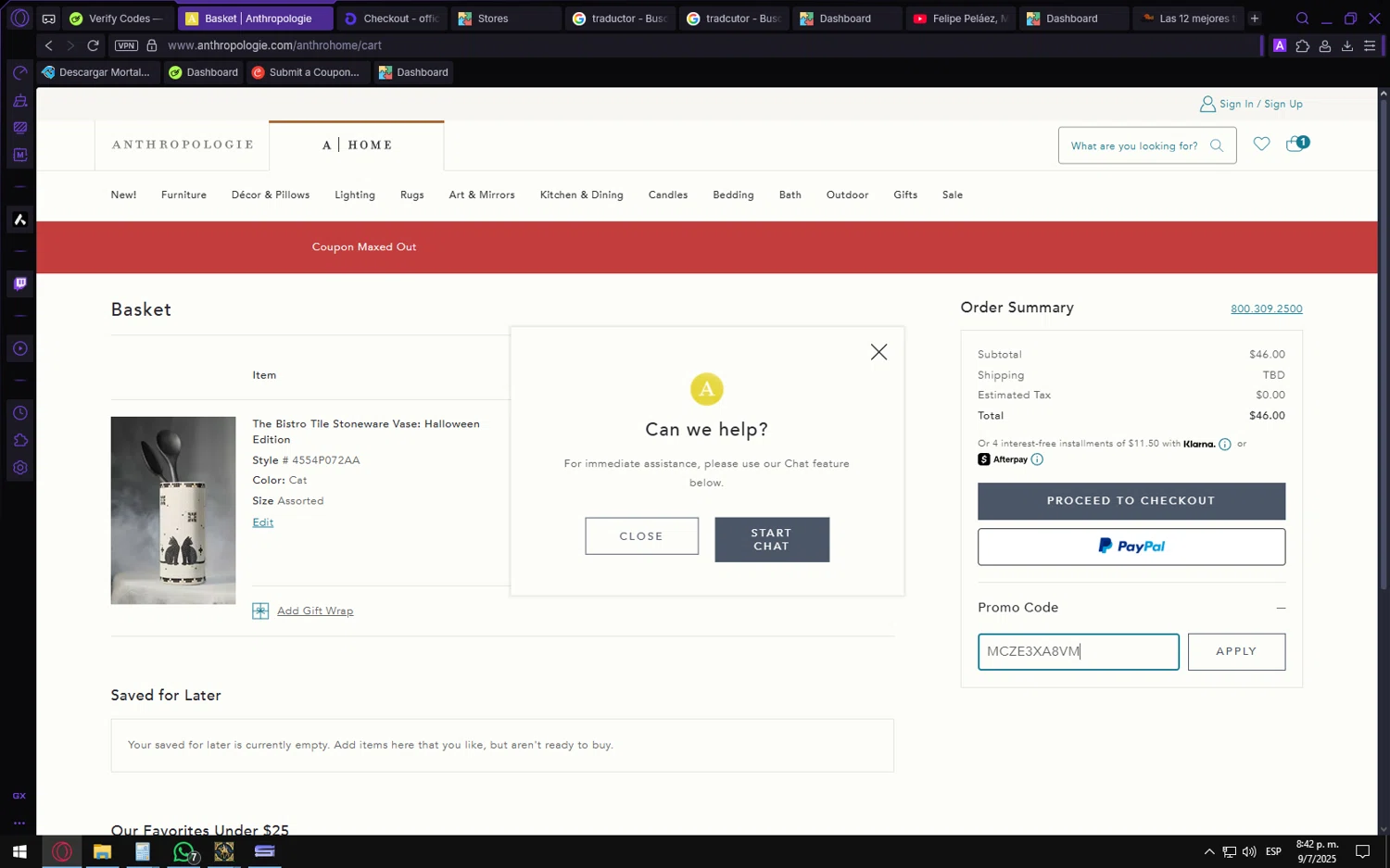The height and width of the screenshot is (868, 1390).
Task: Open the Rugs menu
Action: click(412, 195)
